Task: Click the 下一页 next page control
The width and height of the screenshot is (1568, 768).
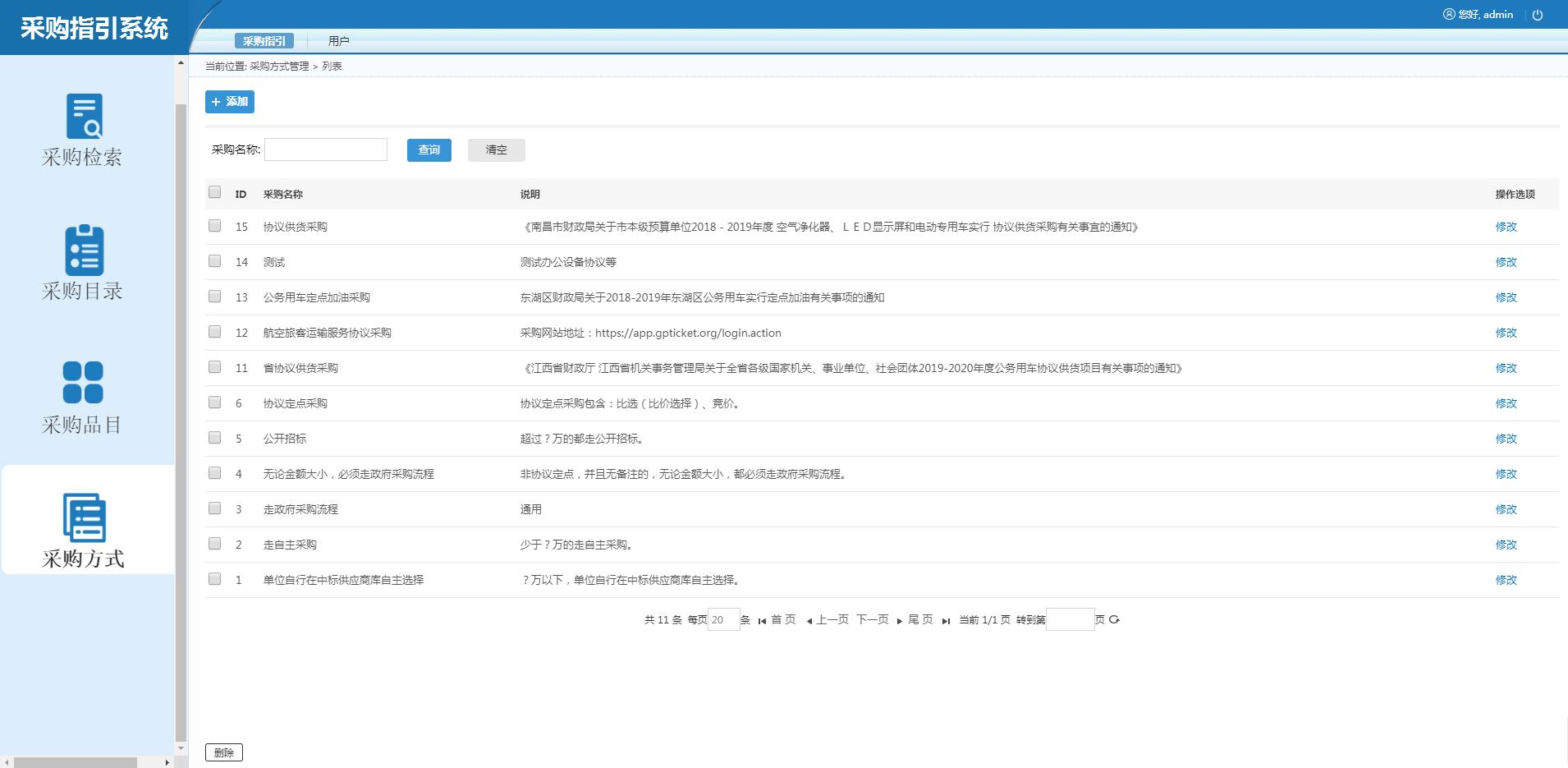Action: 873,619
